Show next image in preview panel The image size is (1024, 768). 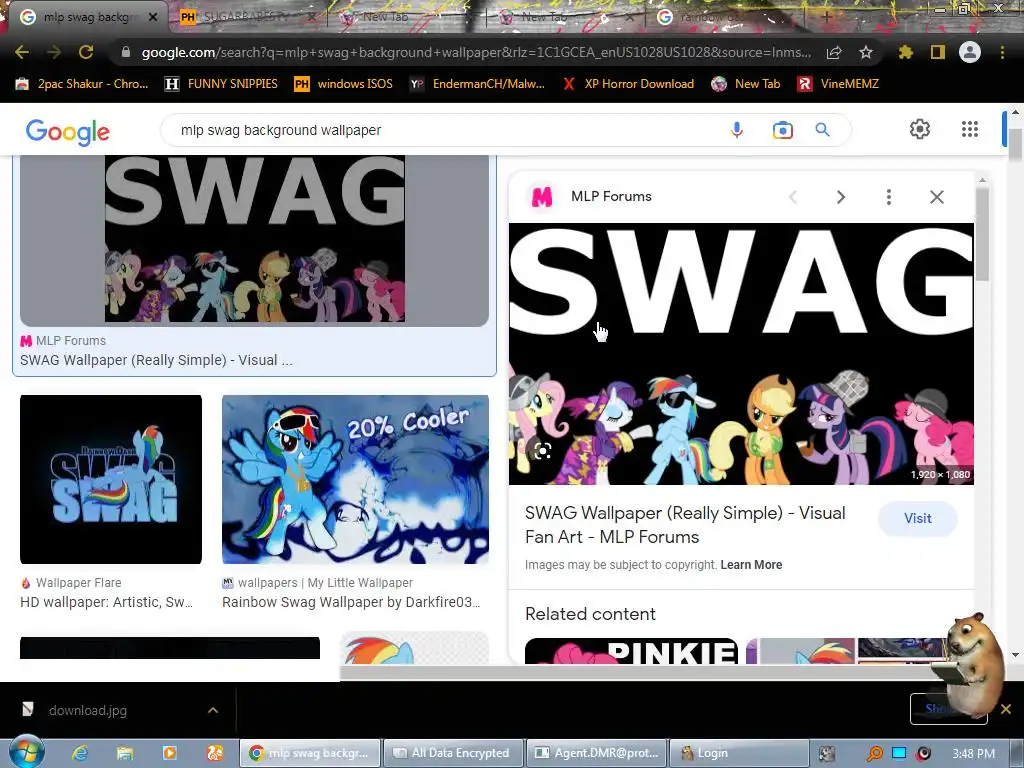click(x=840, y=197)
